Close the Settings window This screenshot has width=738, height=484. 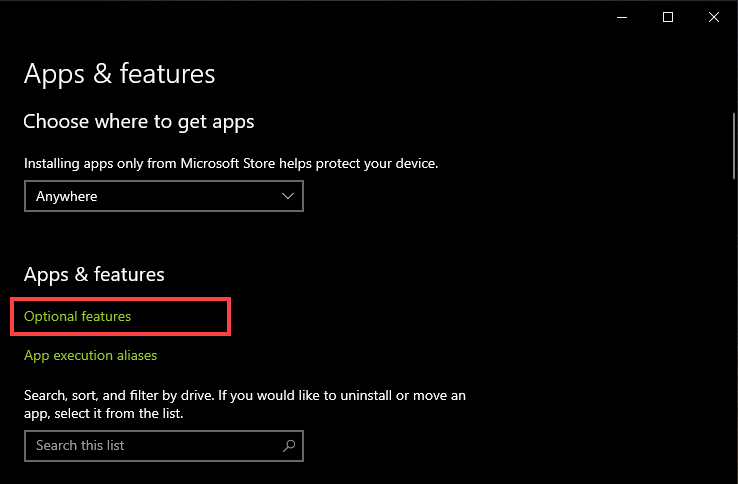(x=713, y=17)
